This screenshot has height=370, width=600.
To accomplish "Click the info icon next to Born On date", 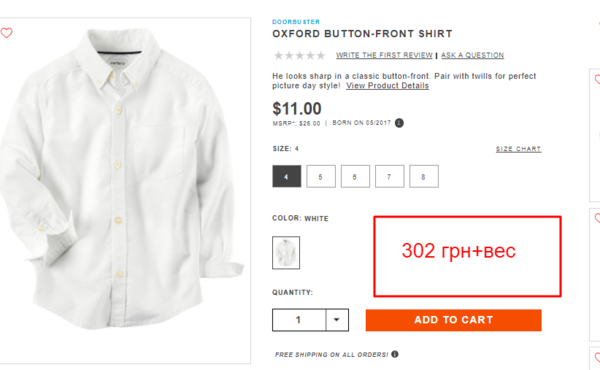I will 399,123.
